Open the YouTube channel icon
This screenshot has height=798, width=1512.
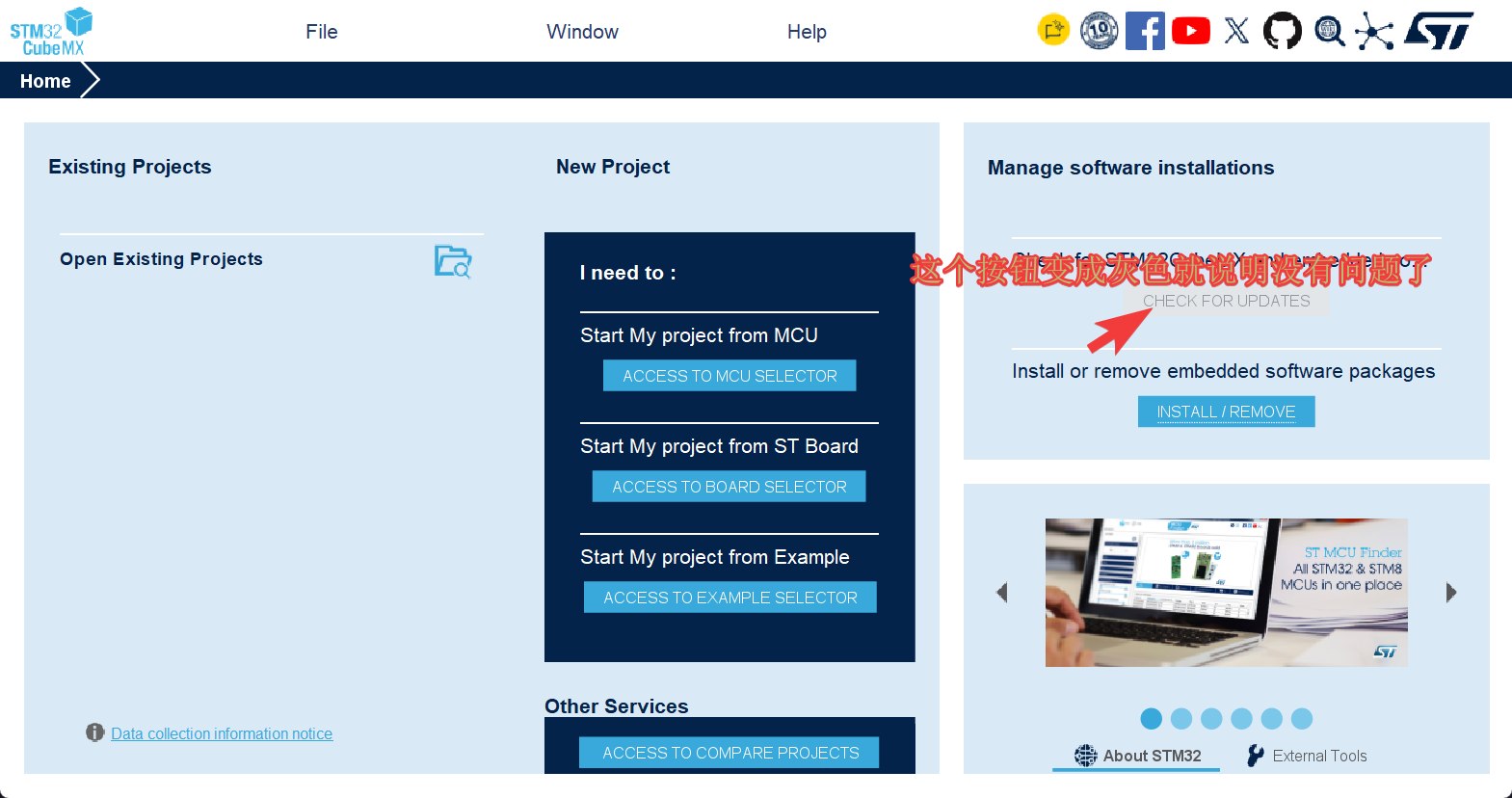(x=1191, y=31)
